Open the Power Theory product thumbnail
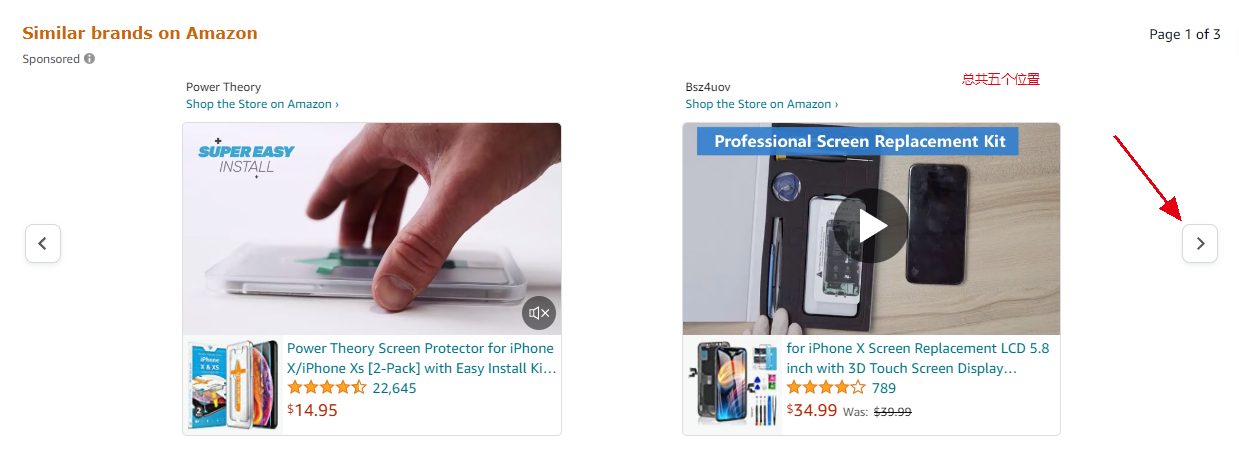The height and width of the screenshot is (454, 1239). point(233,385)
